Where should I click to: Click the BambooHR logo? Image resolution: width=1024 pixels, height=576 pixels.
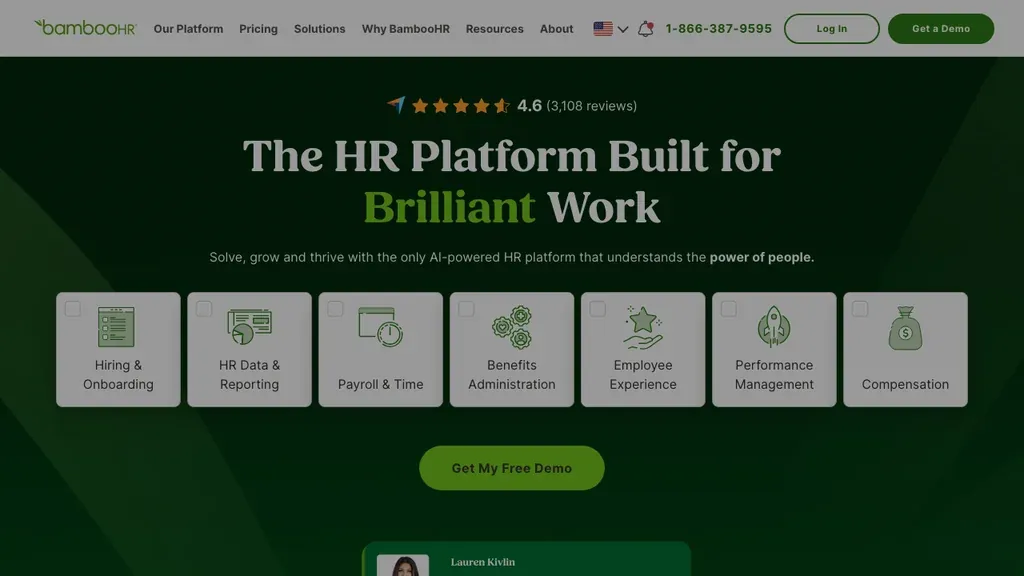coord(86,28)
